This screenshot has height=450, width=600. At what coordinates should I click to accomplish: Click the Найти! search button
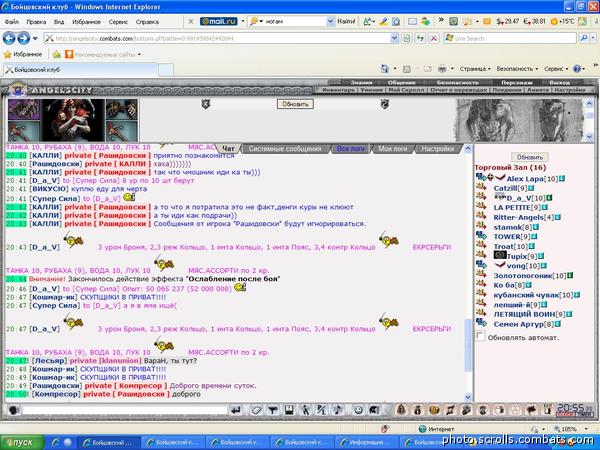pos(346,21)
